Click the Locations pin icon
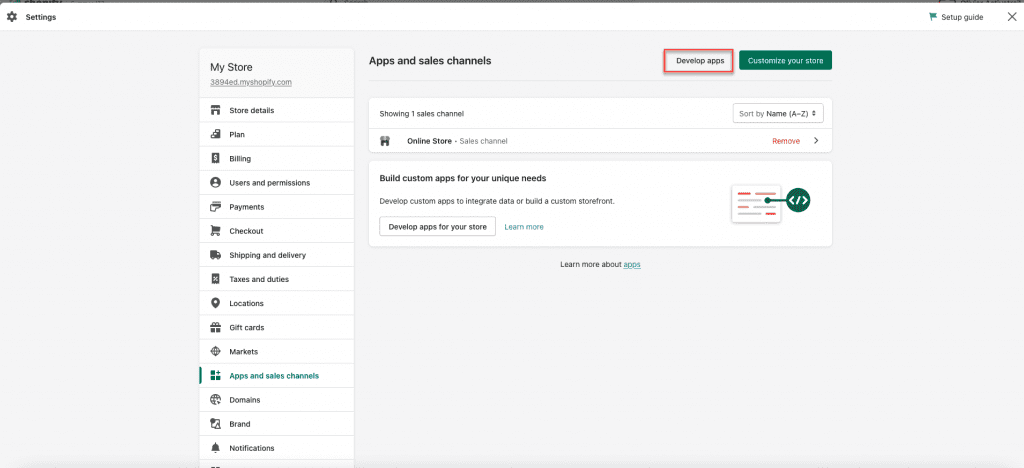The image size is (1024, 468). click(x=216, y=304)
